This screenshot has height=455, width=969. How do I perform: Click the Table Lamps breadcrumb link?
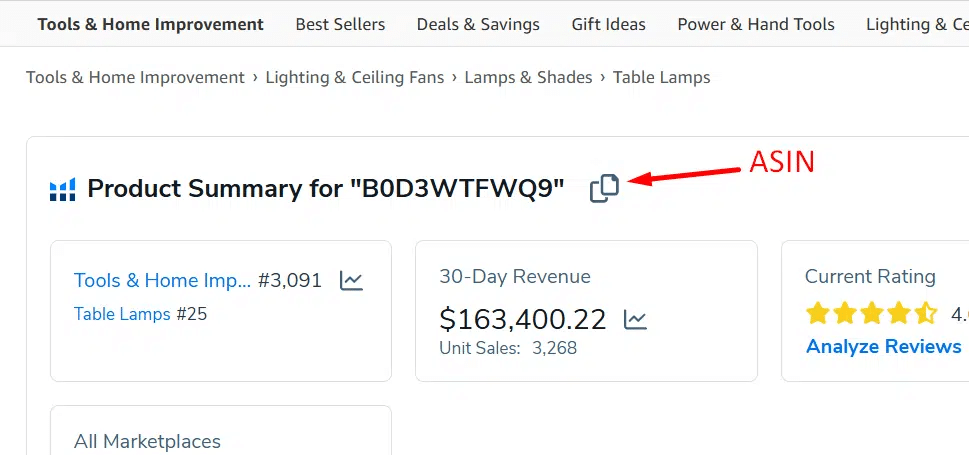point(661,77)
